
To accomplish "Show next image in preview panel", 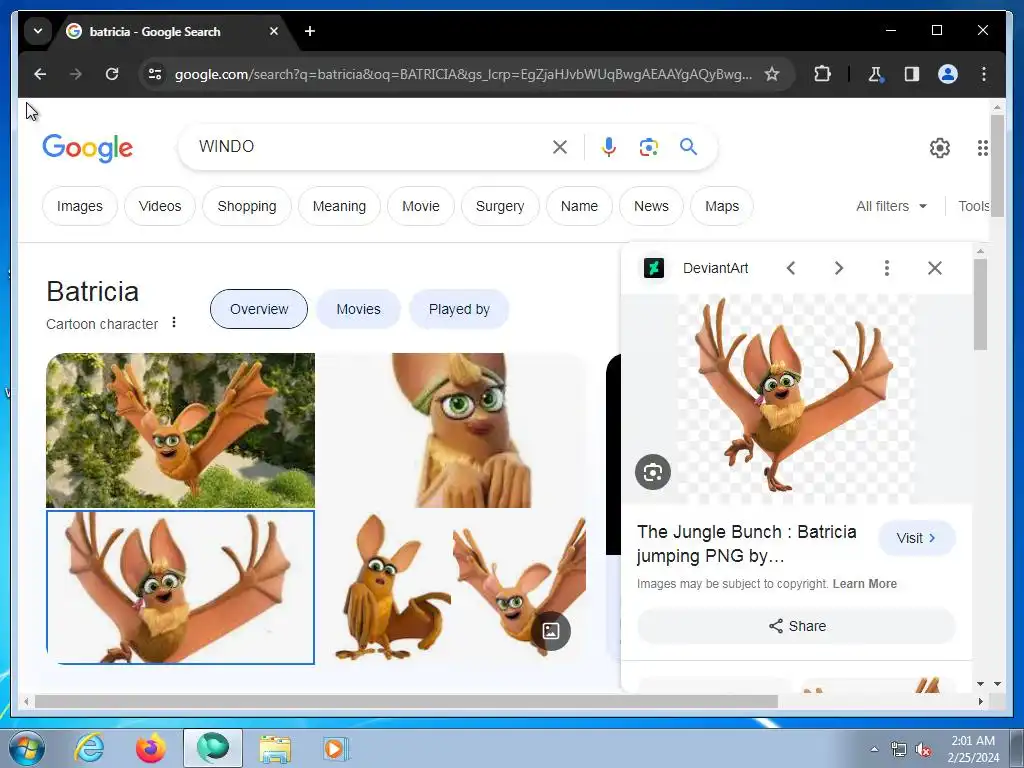I will tap(839, 268).
